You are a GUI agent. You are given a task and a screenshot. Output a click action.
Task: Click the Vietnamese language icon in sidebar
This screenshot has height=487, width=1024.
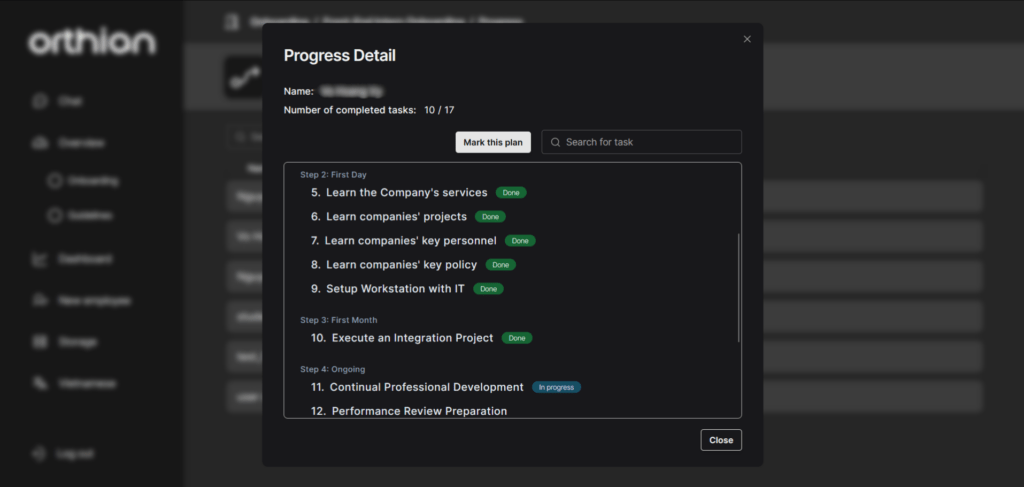[40, 383]
